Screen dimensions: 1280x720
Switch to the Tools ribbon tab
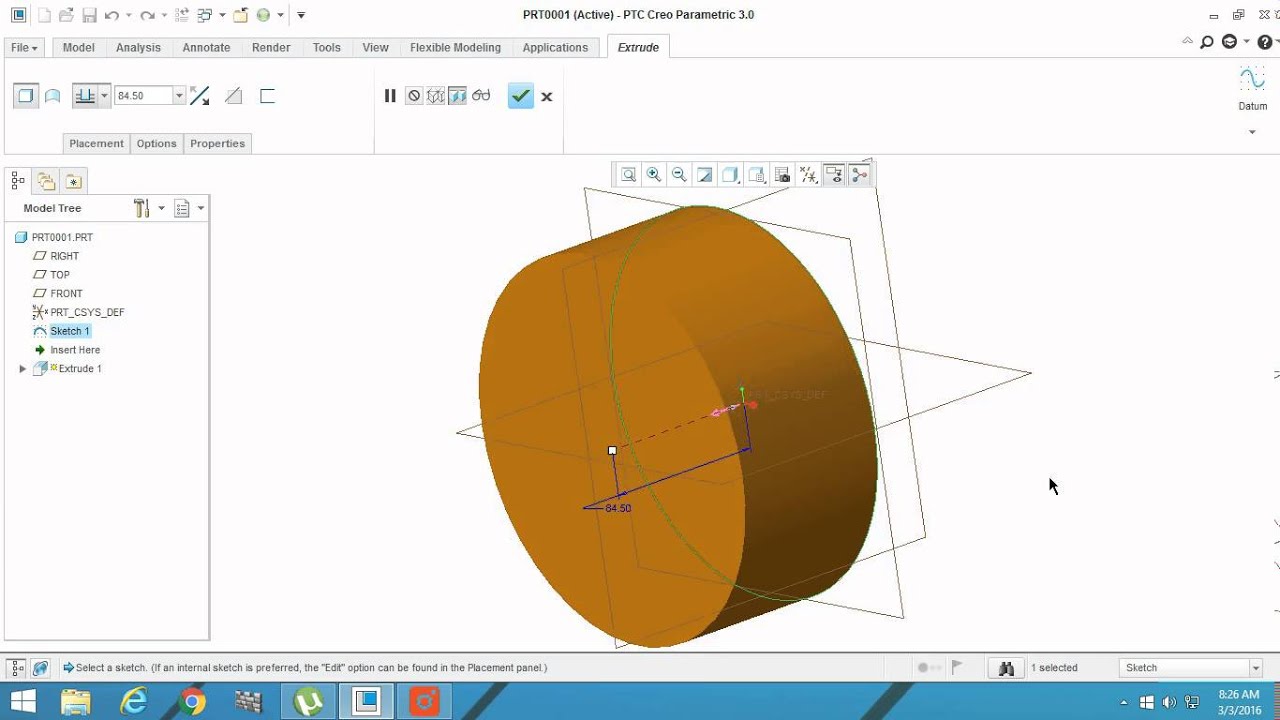tap(327, 47)
